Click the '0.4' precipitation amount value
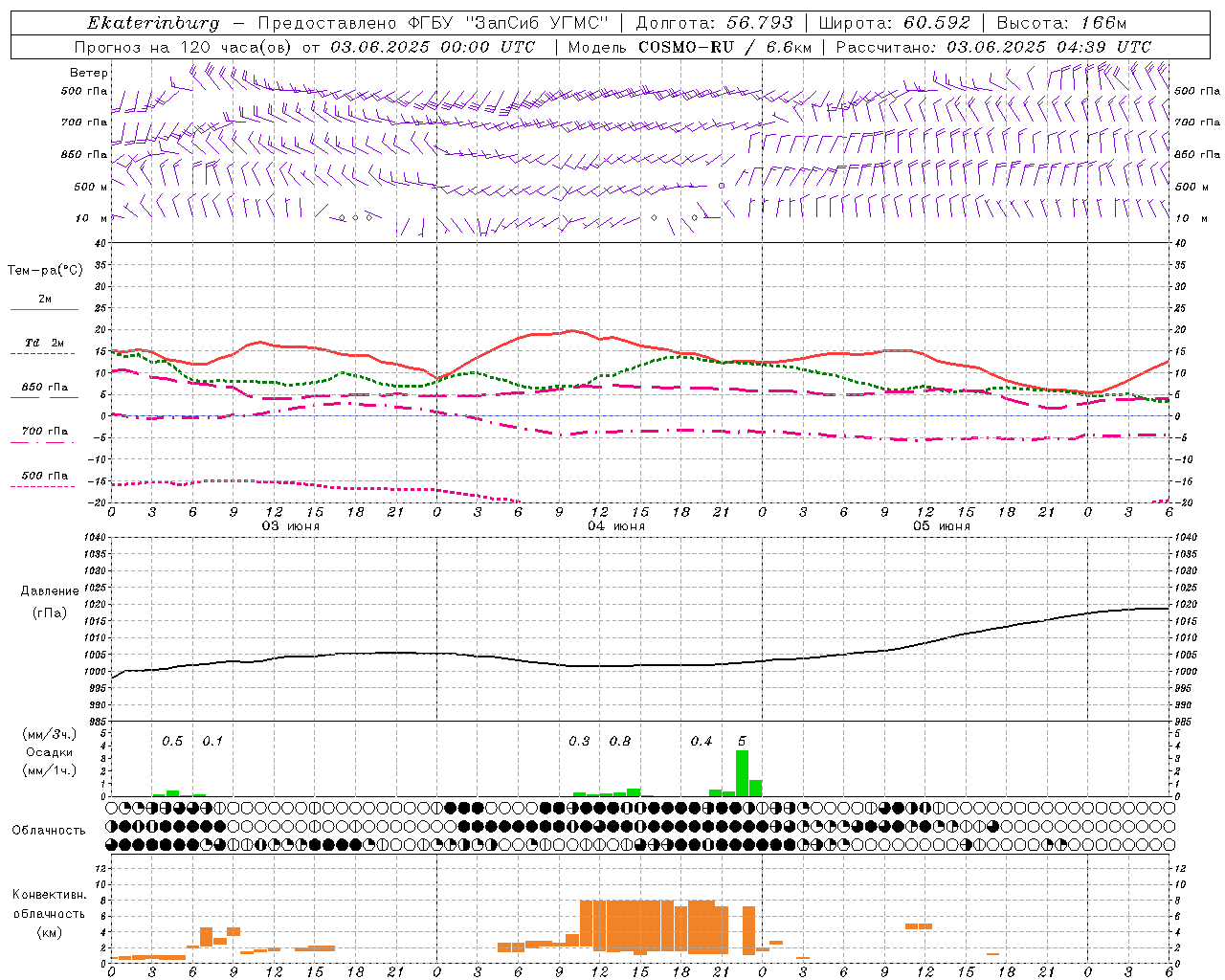Viewport: 1225px width, 980px height. pos(702,742)
